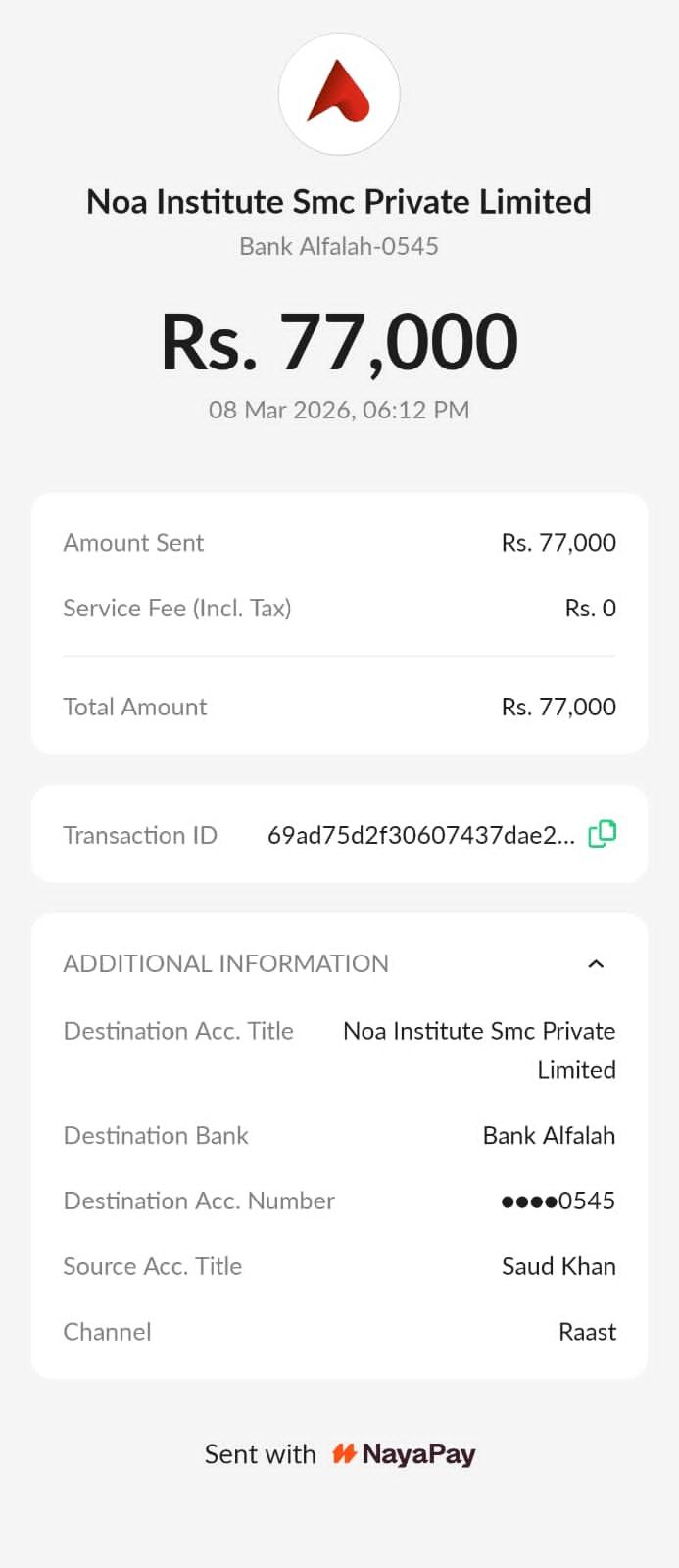This screenshot has width=679, height=1568.
Task: Click the Total Amount value
Action: [558, 708]
